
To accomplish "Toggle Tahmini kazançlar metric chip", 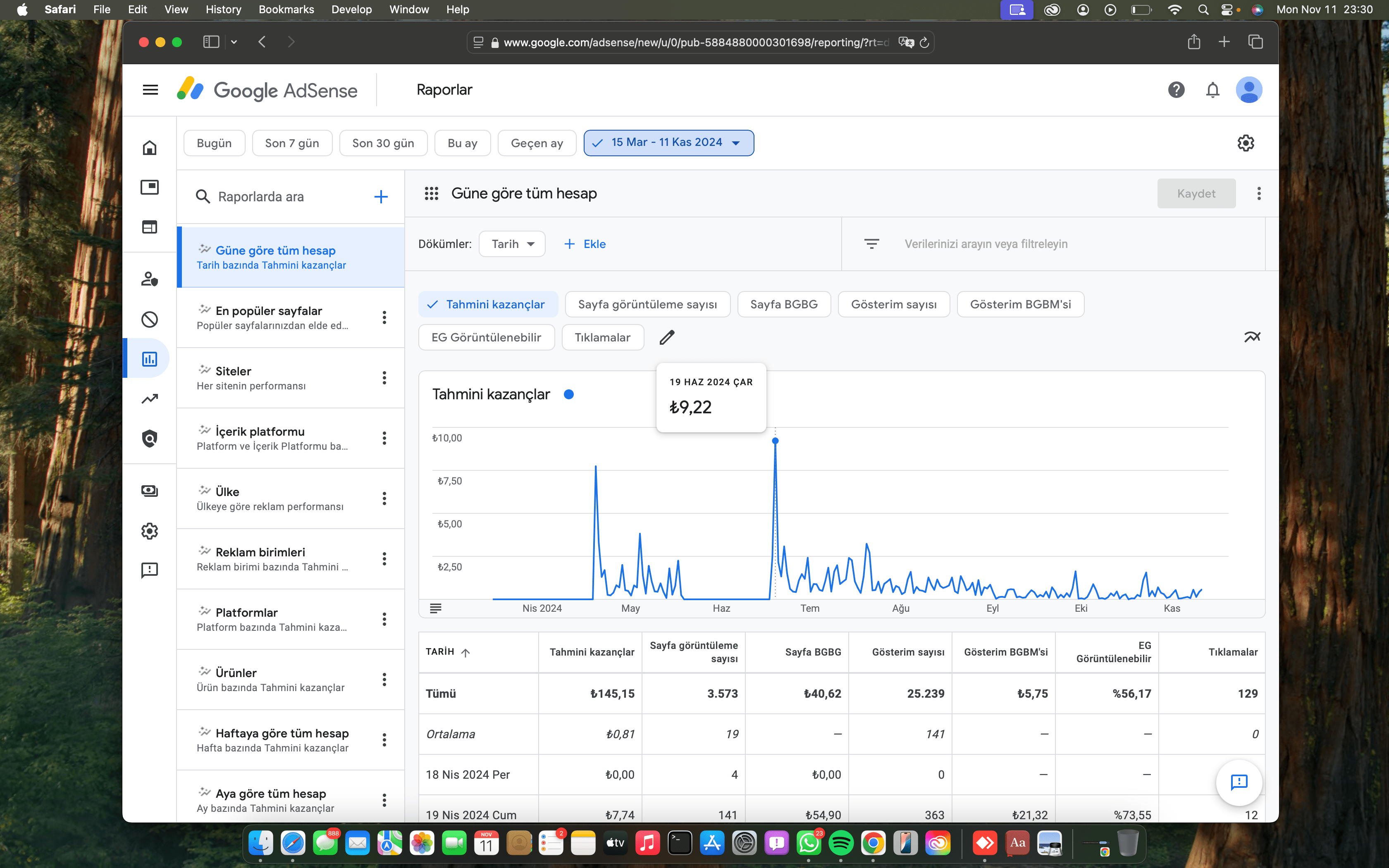I will point(488,304).
